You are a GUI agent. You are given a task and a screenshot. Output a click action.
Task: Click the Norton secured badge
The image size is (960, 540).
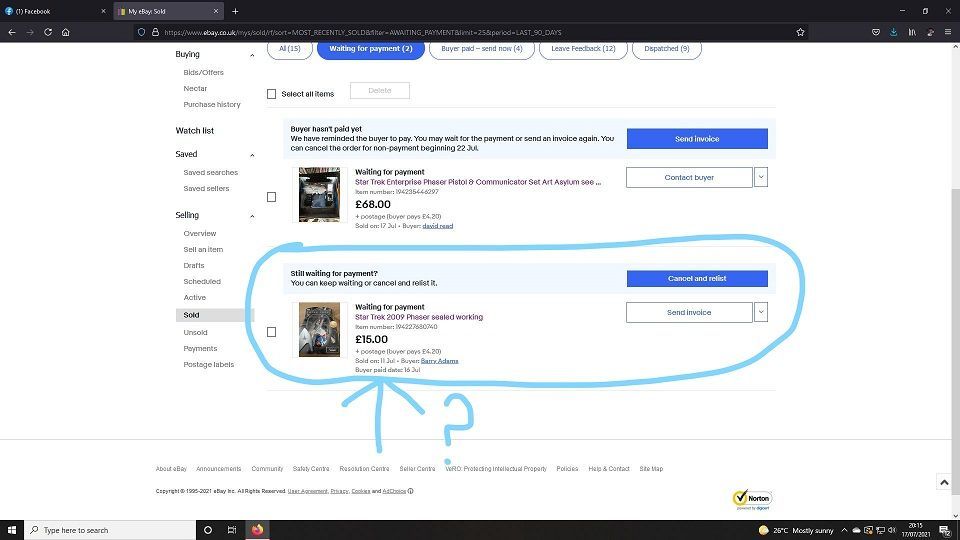click(x=752, y=499)
